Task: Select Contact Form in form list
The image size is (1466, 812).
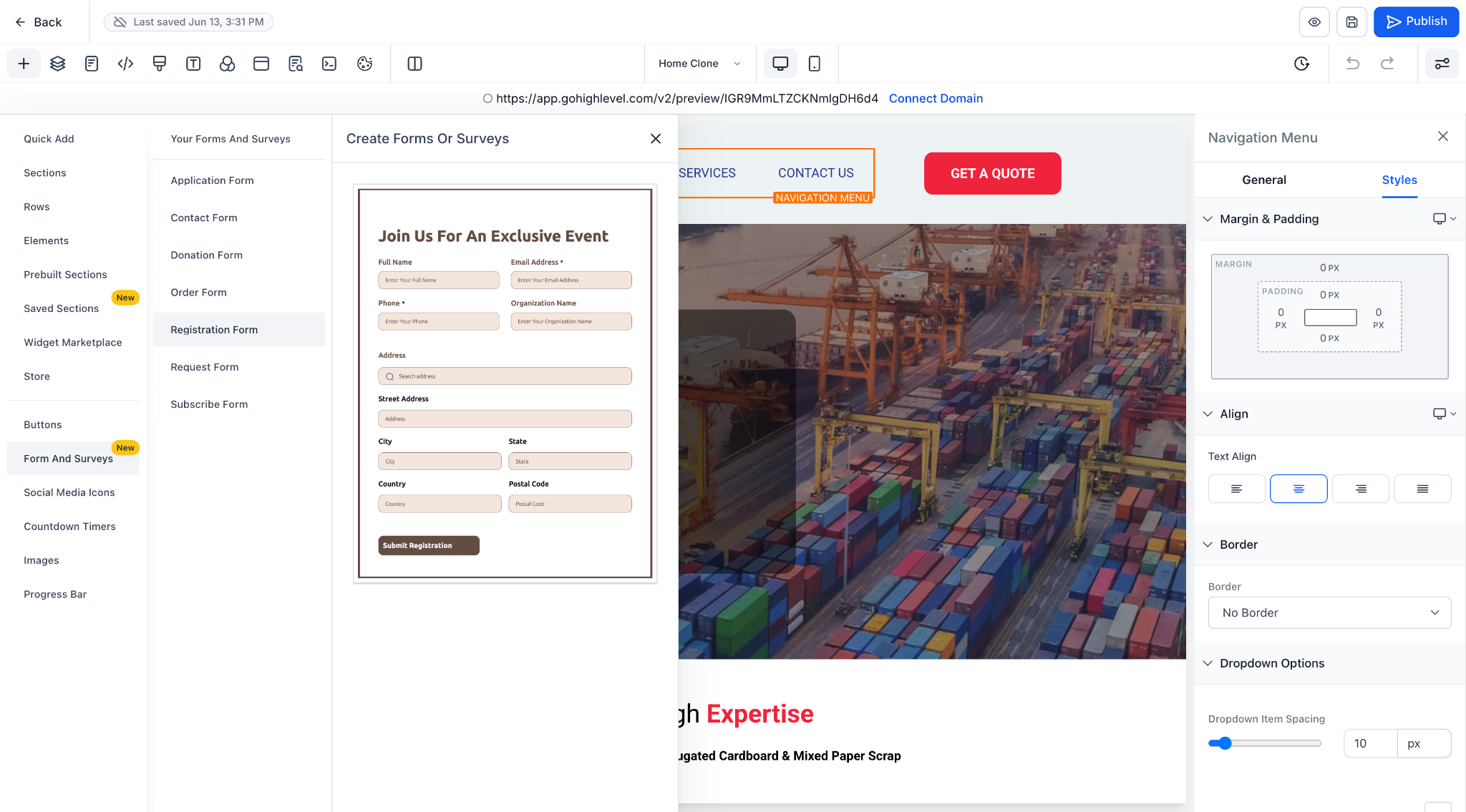Action: 204,217
